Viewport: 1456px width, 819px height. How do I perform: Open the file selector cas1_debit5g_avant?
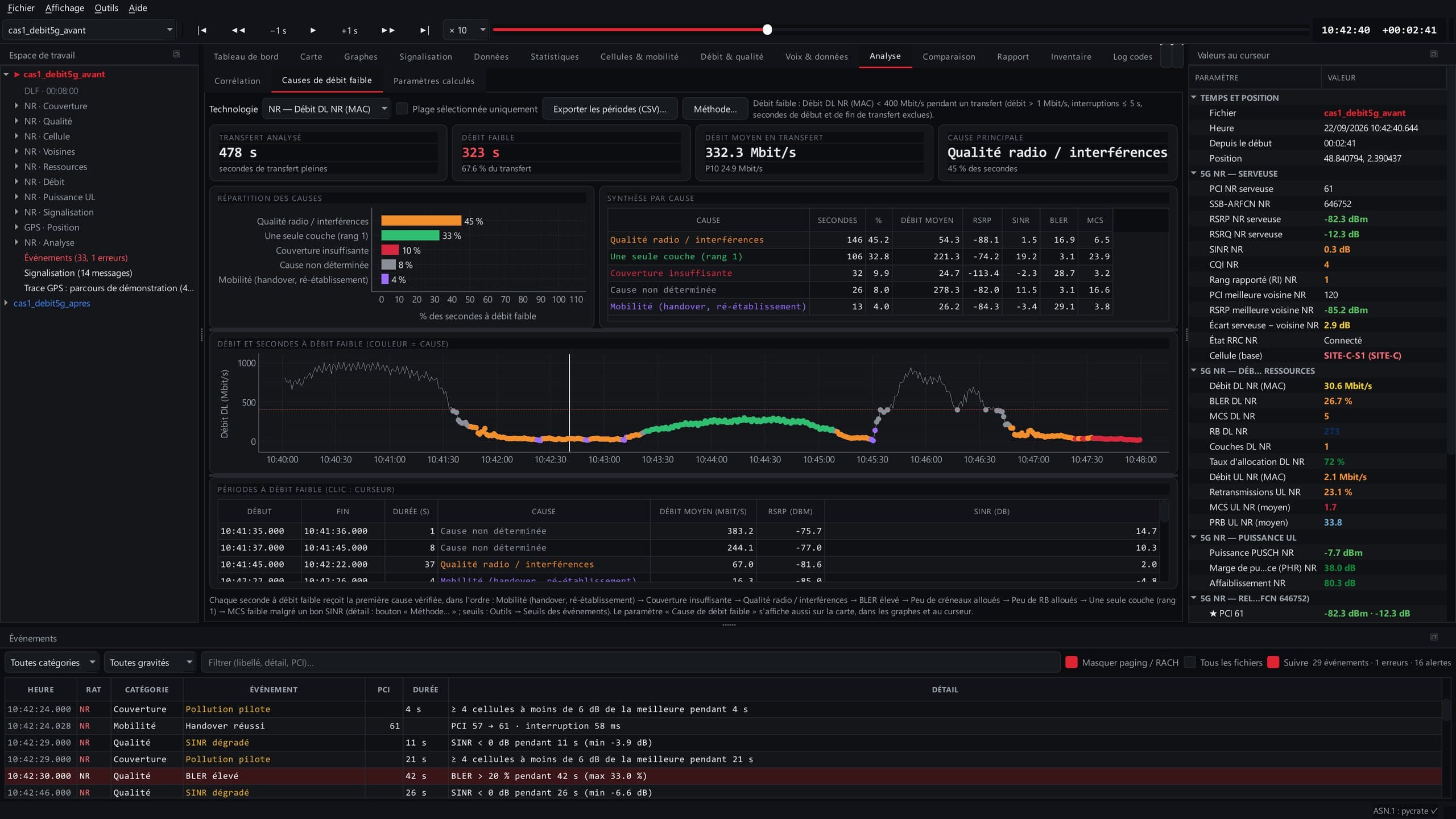pyautogui.click(x=90, y=30)
